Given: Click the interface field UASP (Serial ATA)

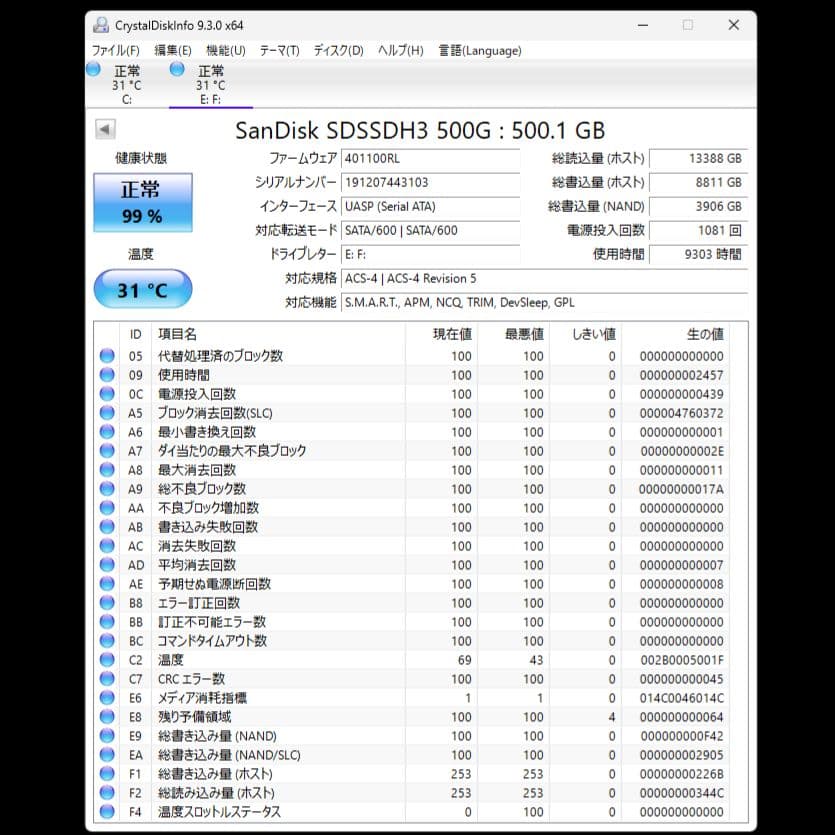Looking at the screenshot, I should pos(430,207).
